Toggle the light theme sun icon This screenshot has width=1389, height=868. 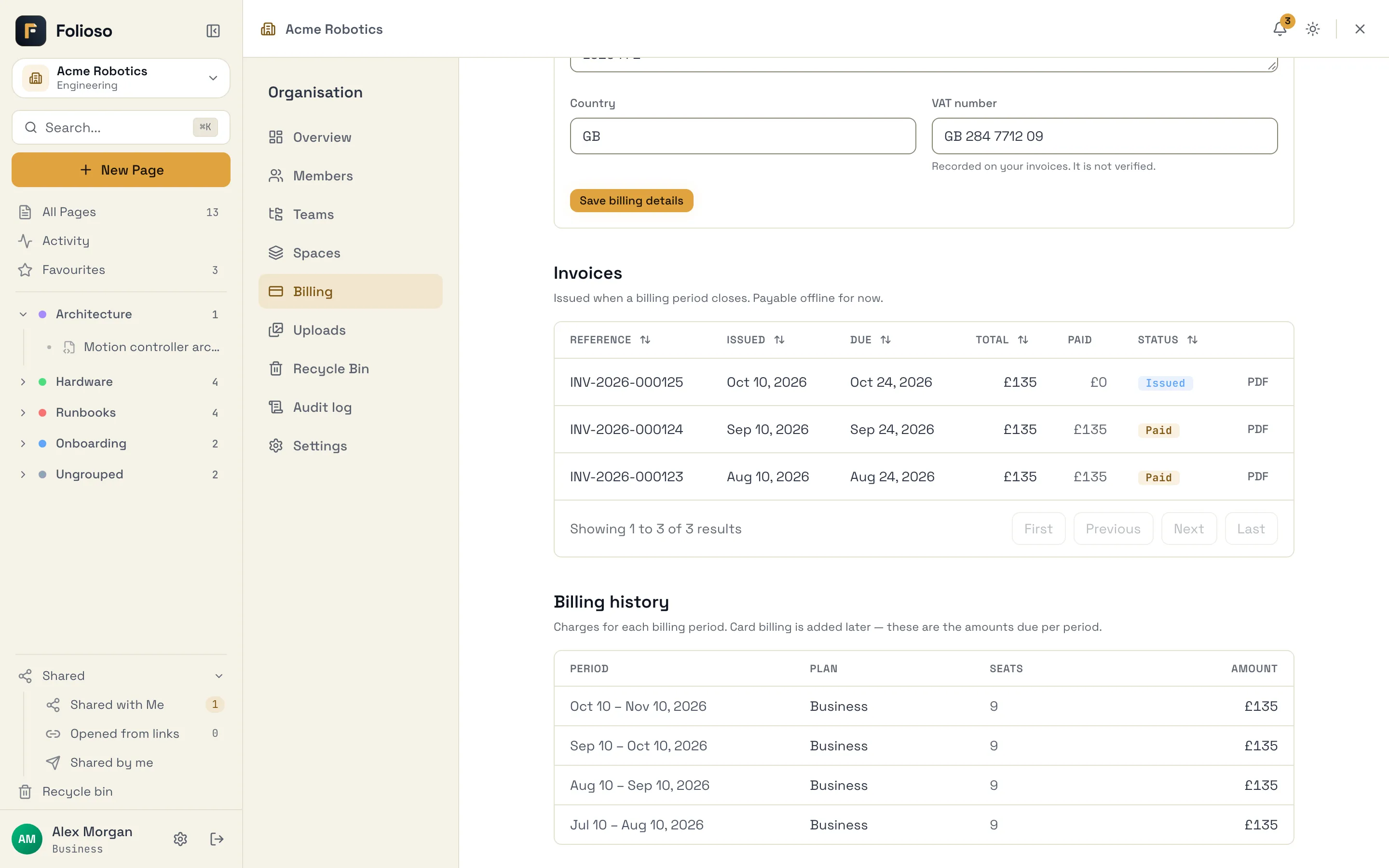pyautogui.click(x=1313, y=29)
